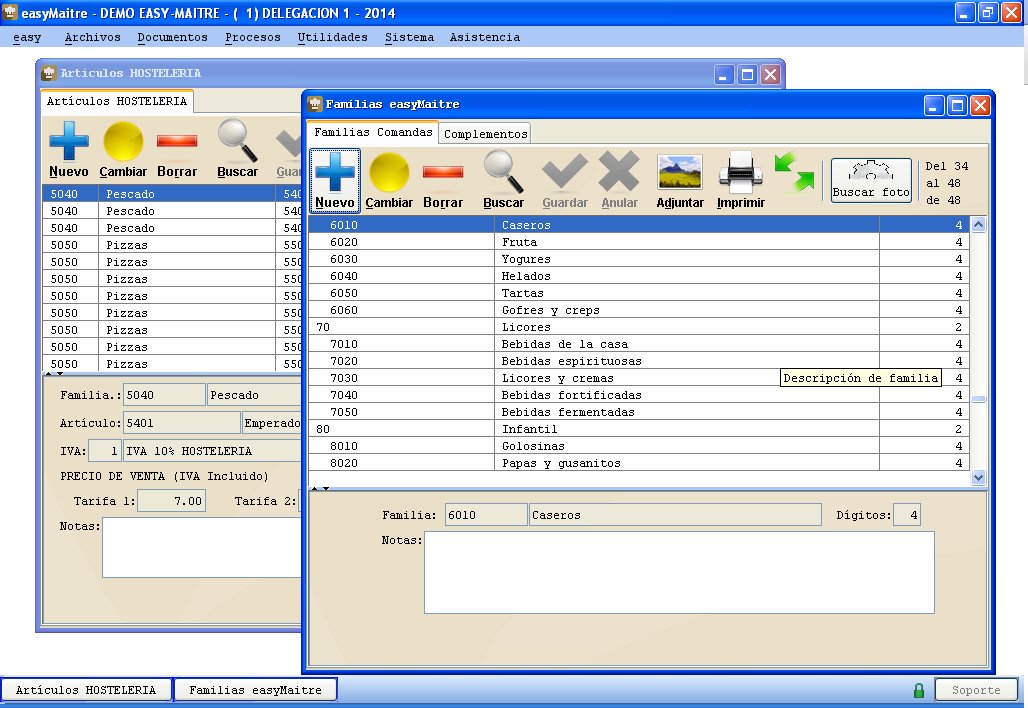Open the easy menu
This screenshot has width=1028, height=708.
click(27, 37)
